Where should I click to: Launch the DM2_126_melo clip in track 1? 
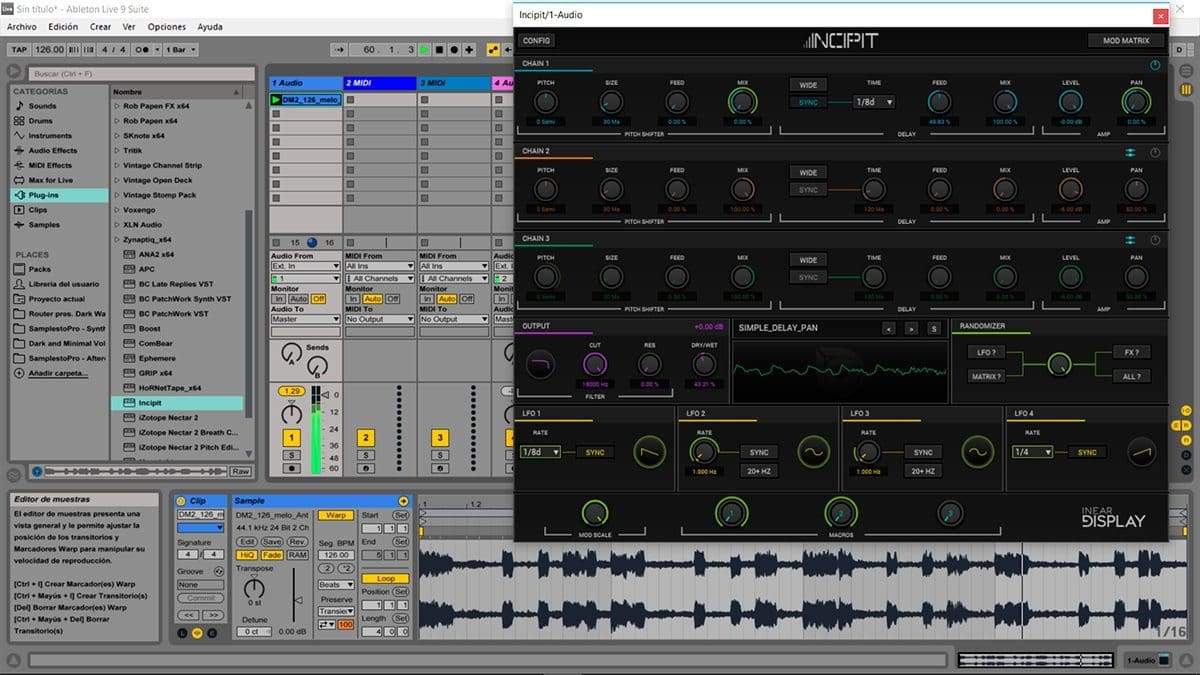pos(276,100)
